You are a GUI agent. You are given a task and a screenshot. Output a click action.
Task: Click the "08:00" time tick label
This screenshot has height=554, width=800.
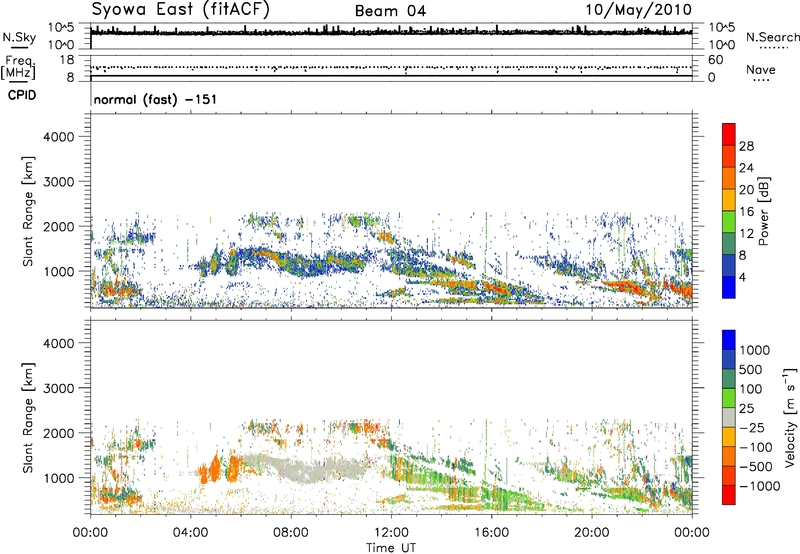click(x=291, y=533)
